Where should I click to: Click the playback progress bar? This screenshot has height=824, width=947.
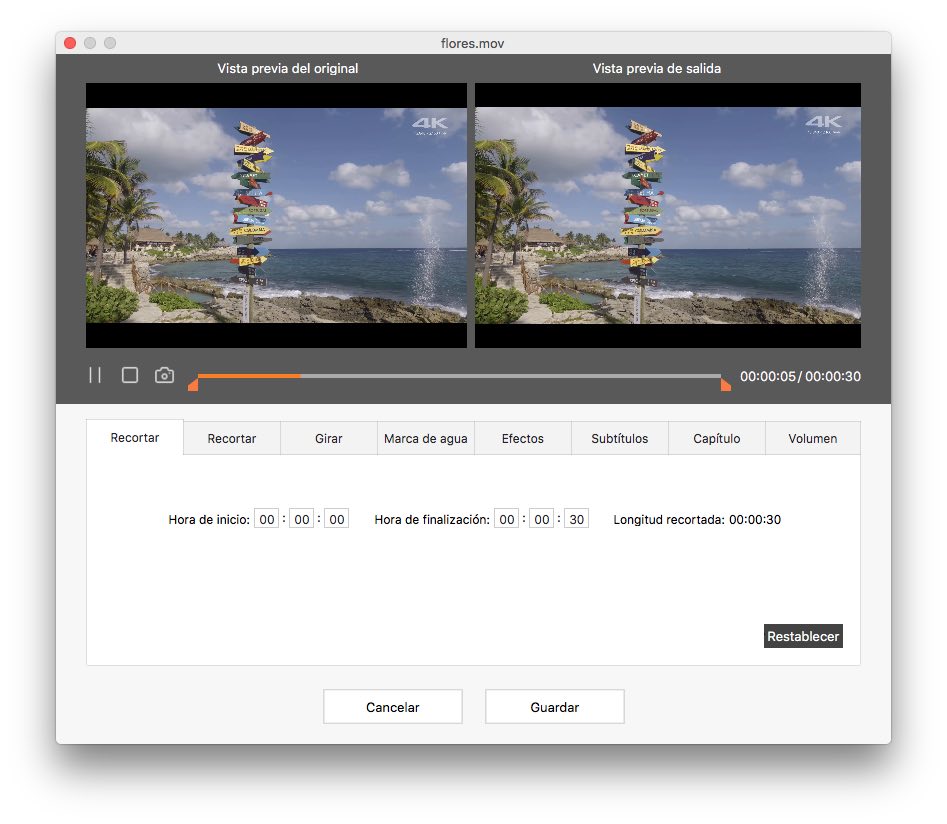pos(460,378)
